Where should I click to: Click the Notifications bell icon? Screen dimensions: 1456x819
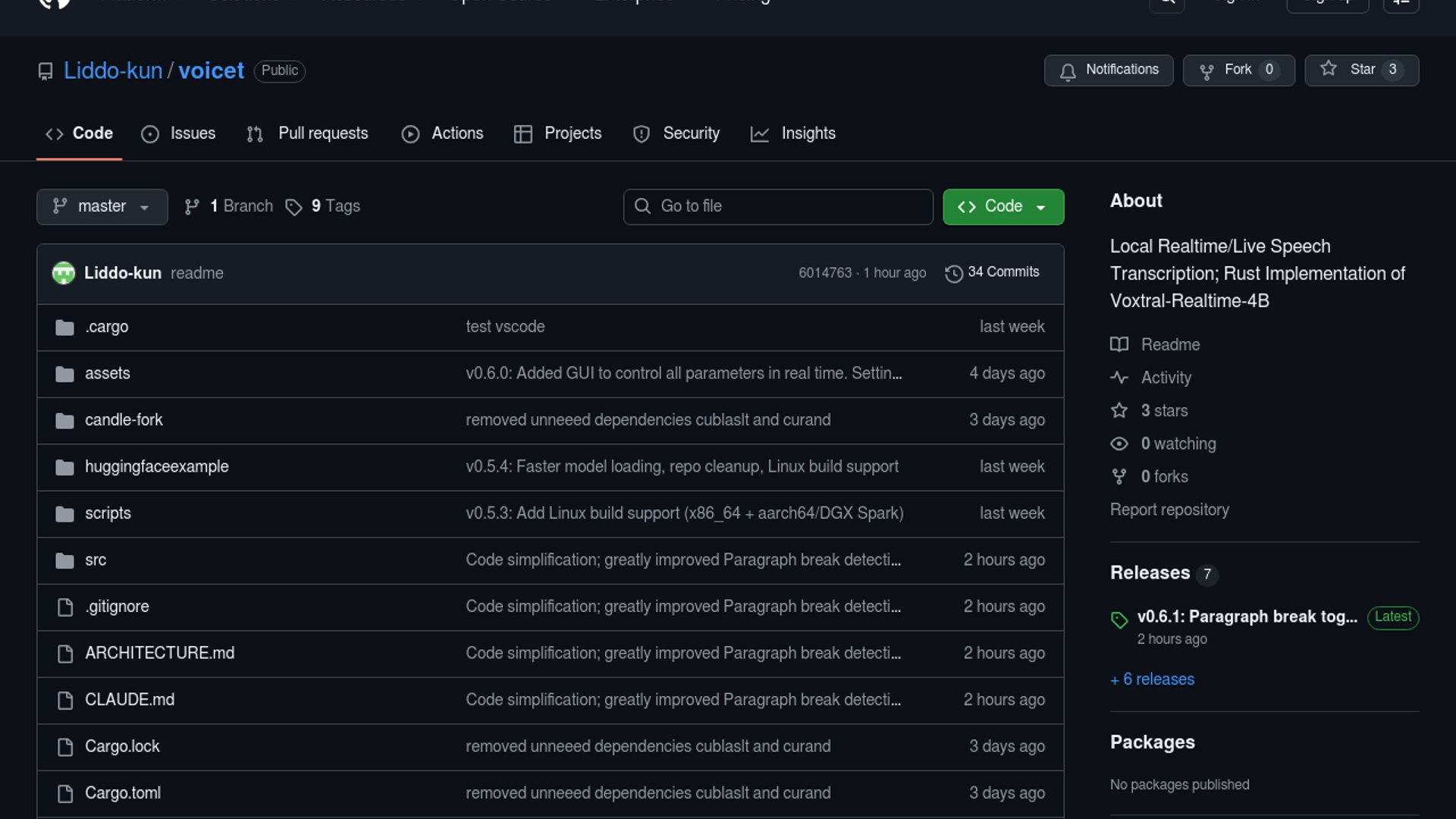pos(1068,71)
